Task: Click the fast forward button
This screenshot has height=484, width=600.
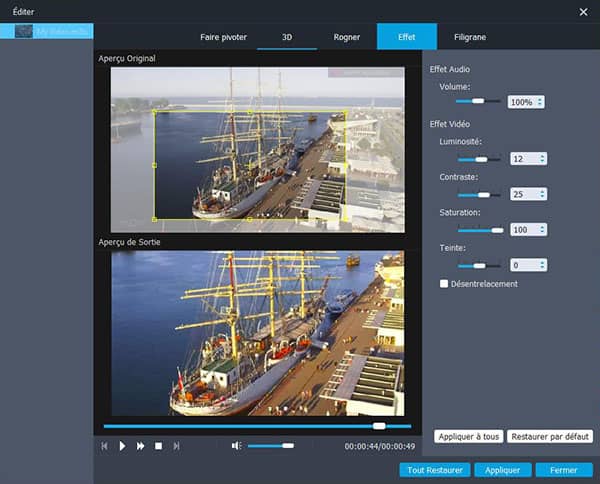Action: coord(141,445)
